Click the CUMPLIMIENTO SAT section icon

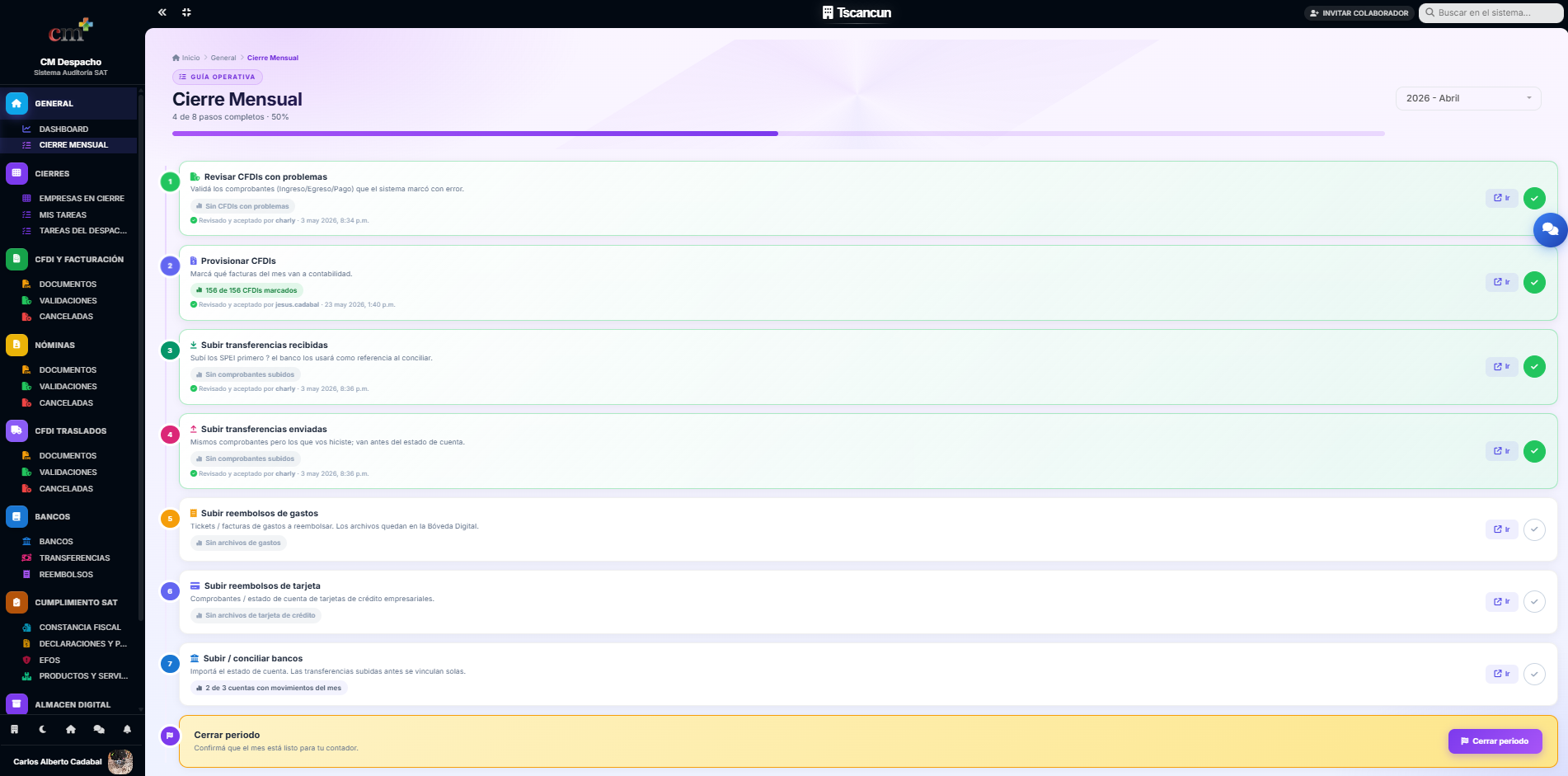(x=16, y=602)
